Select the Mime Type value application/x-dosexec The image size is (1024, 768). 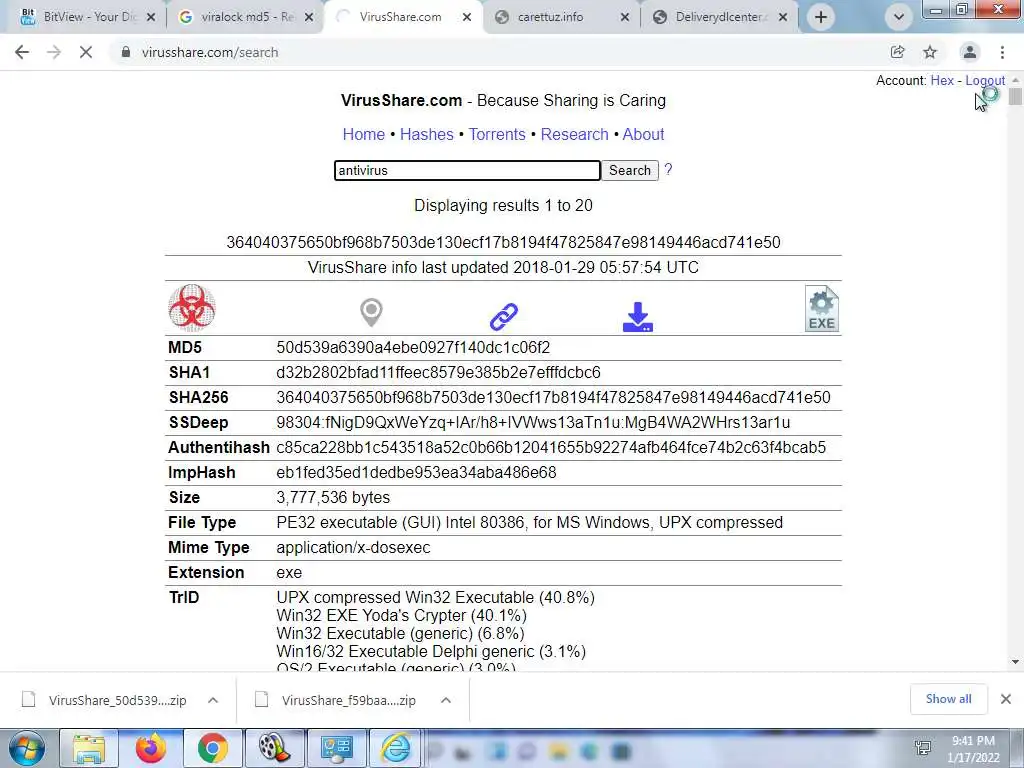[353, 547]
